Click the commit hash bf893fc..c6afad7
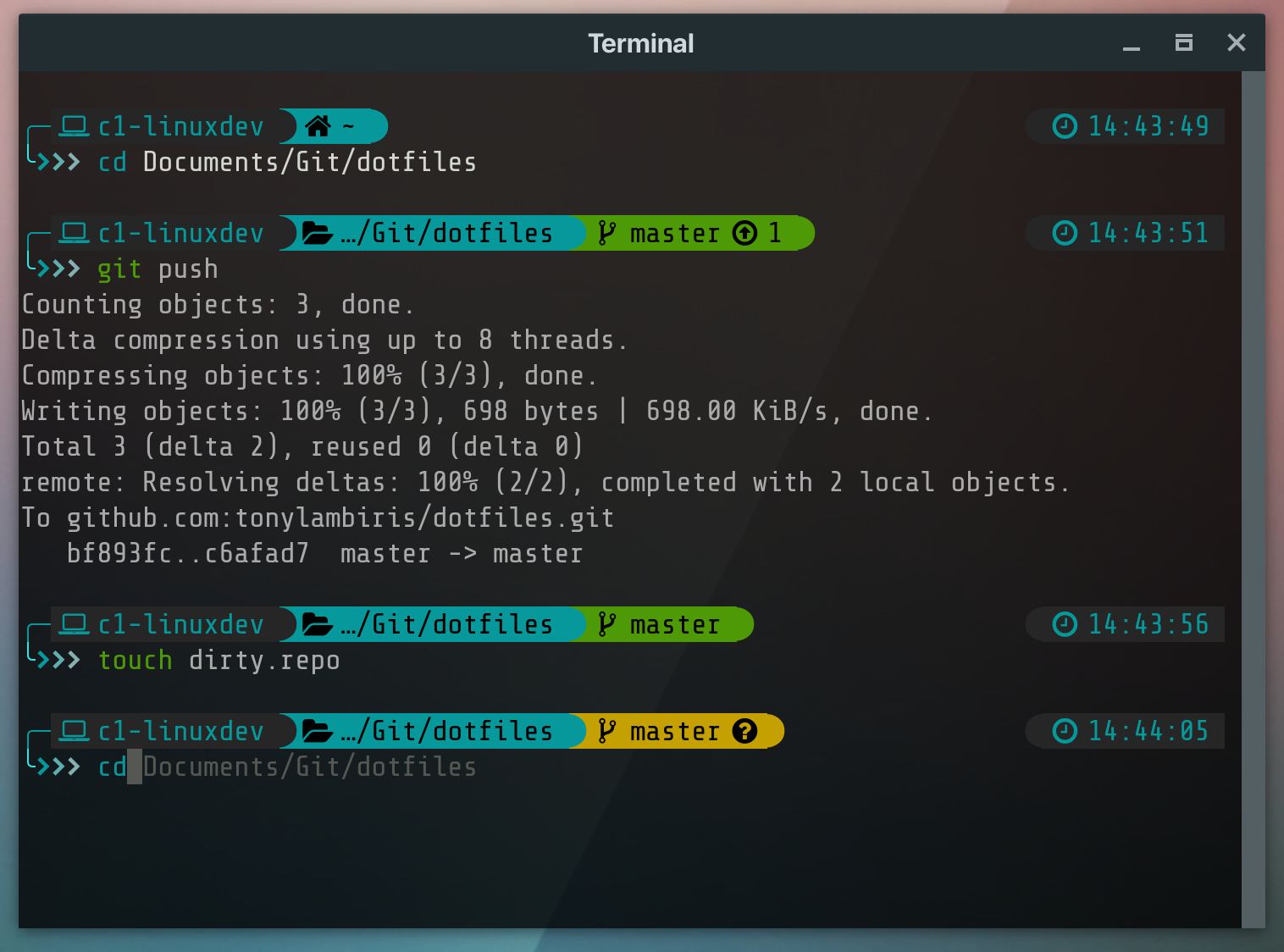The image size is (1284, 952). 188,553
